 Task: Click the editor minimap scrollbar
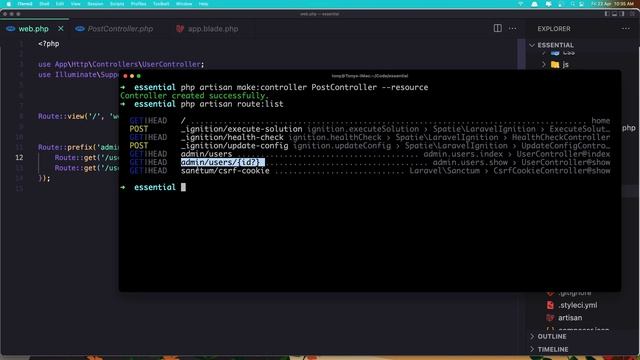pyautogui.click(x=521, y=55)
